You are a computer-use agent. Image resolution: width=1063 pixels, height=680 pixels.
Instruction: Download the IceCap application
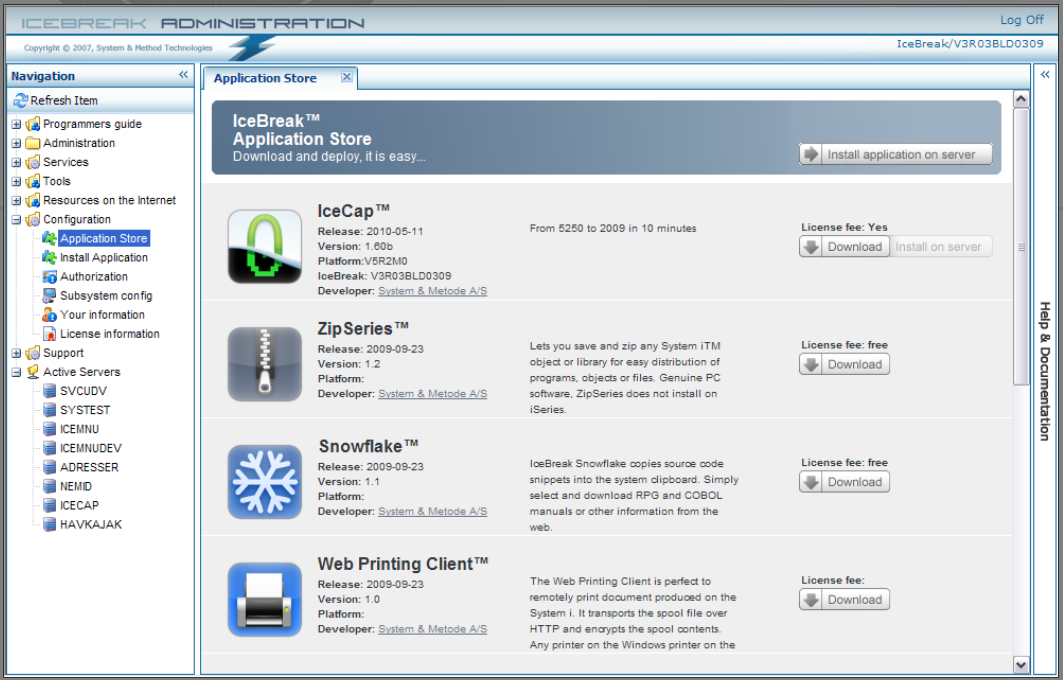point(844,247)
